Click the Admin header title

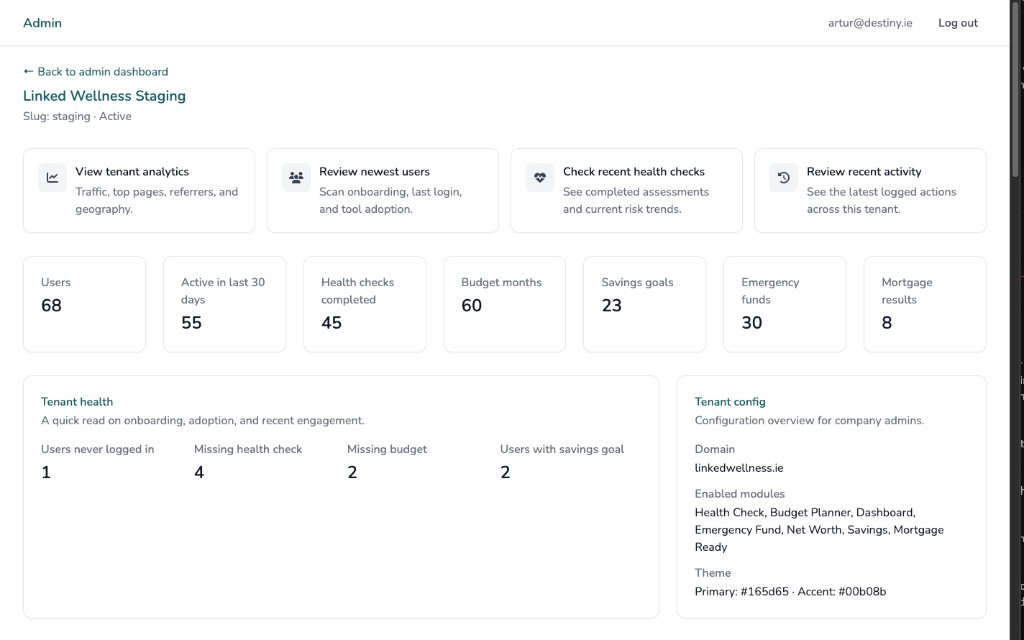(x=42, y=23)
